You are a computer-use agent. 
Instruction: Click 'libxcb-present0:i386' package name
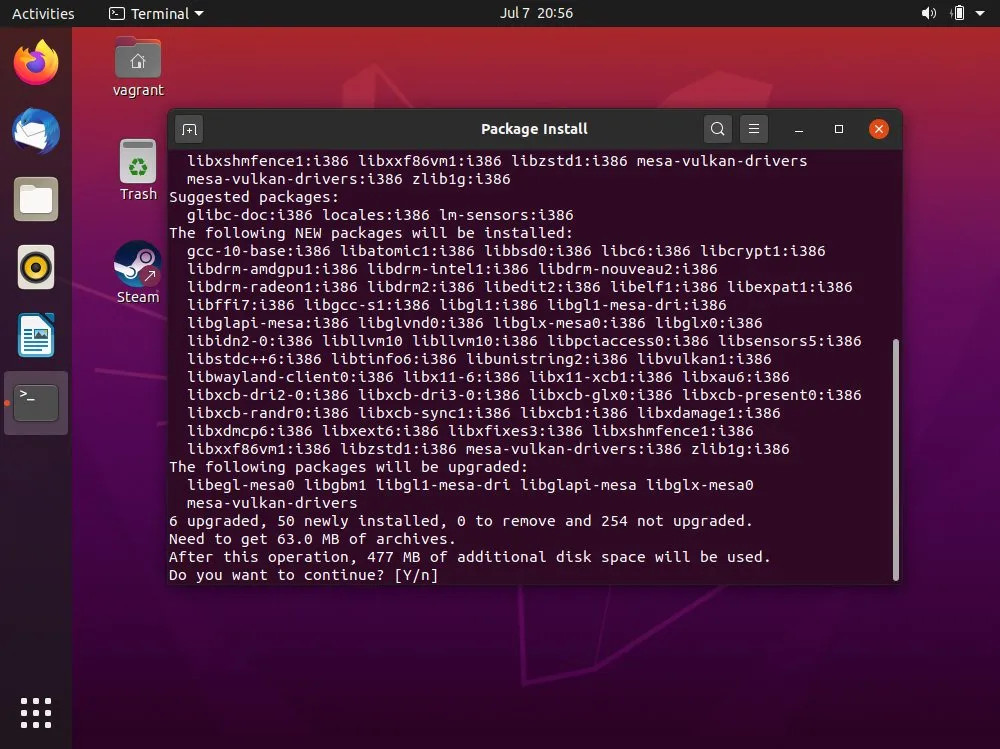point(772,395)
